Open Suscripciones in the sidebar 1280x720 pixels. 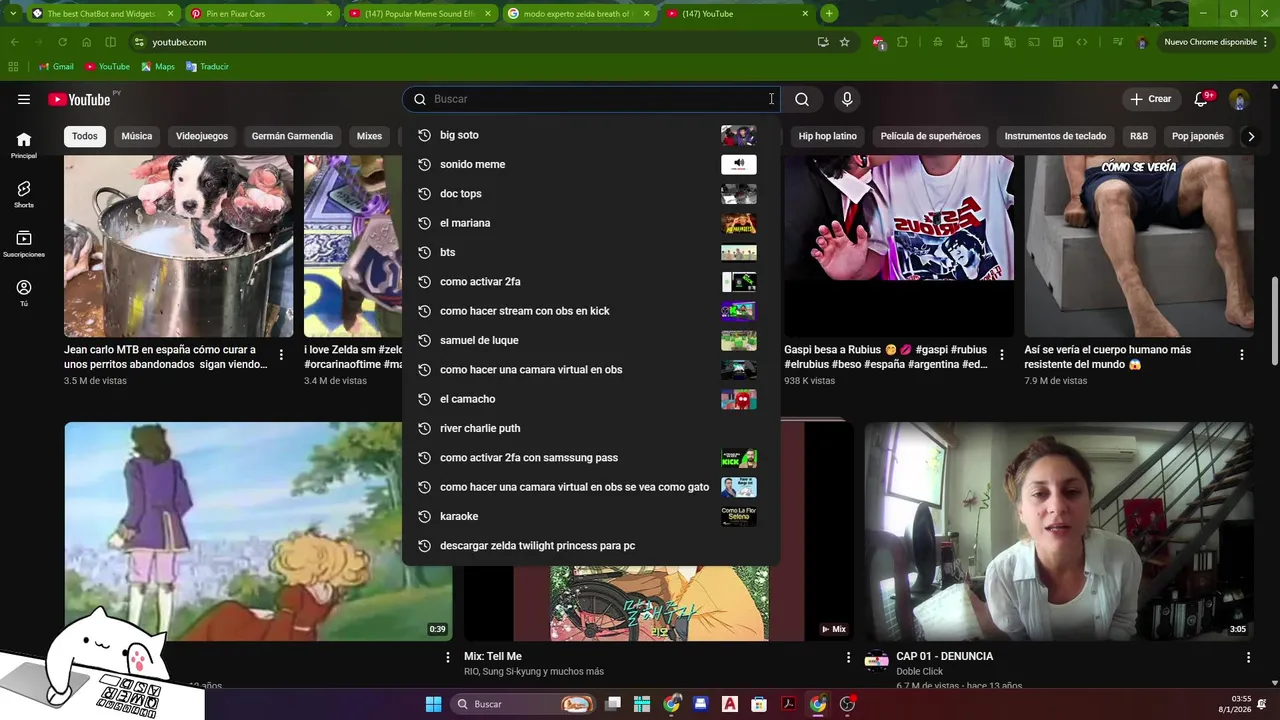point(24,244)
